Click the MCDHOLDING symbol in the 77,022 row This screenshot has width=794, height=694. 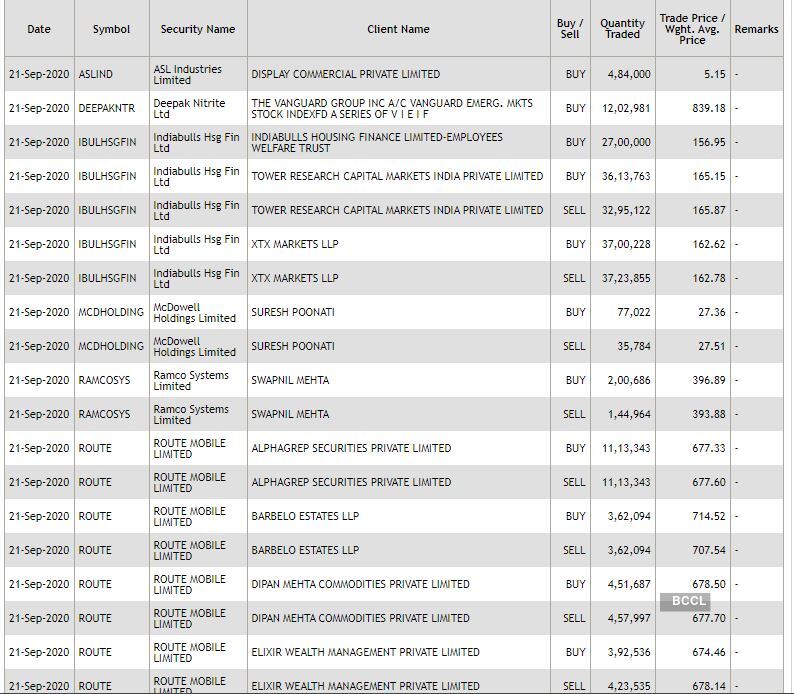pyautogui.click(x=111, y=312)
